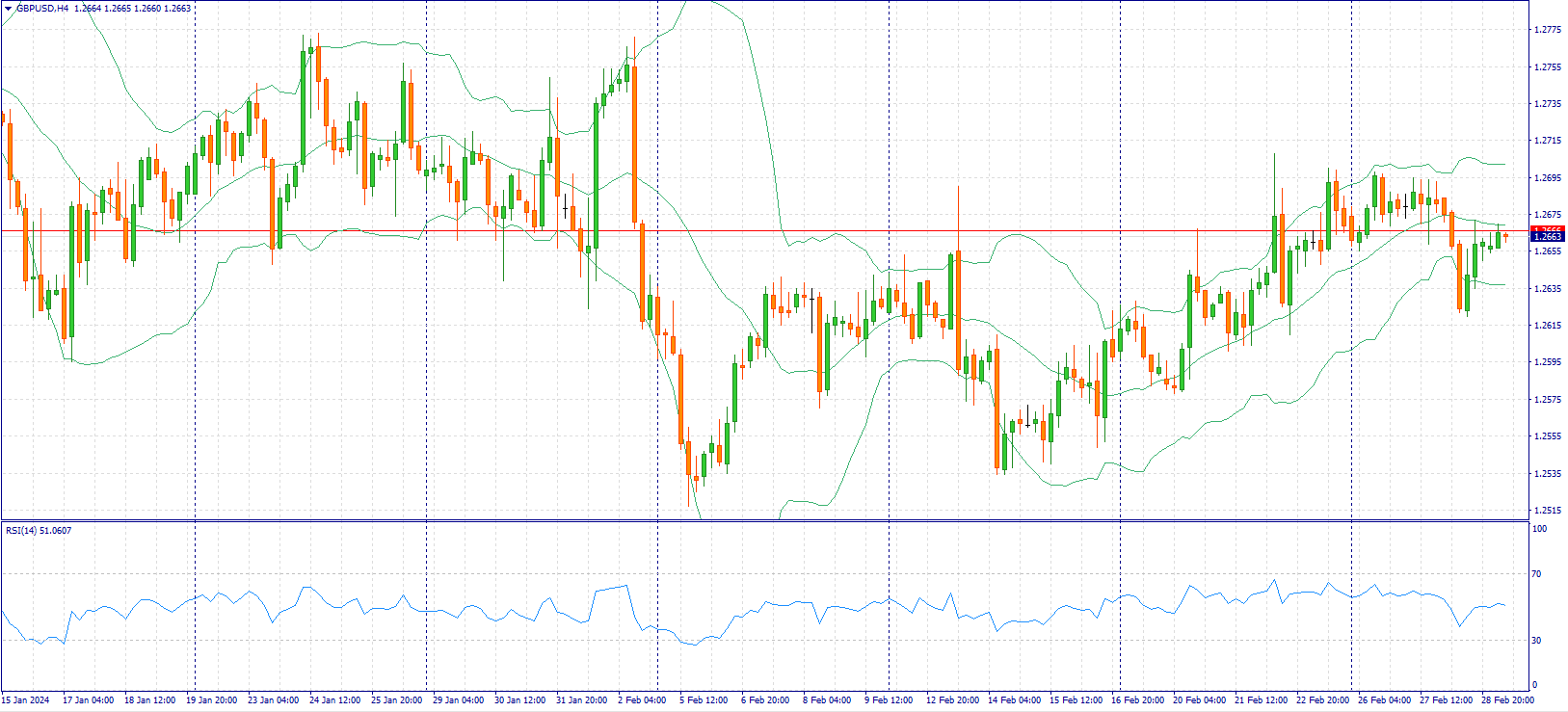Select the 1.2515 price scale label

(x=1547, y=511)
